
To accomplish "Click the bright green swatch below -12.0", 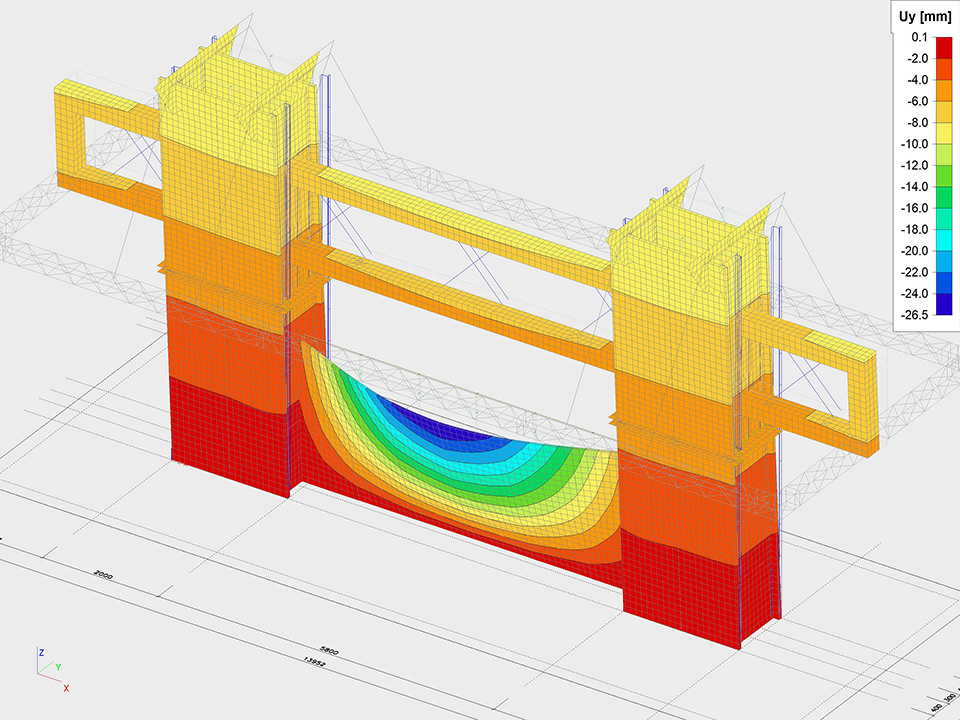I will [943, 176].
